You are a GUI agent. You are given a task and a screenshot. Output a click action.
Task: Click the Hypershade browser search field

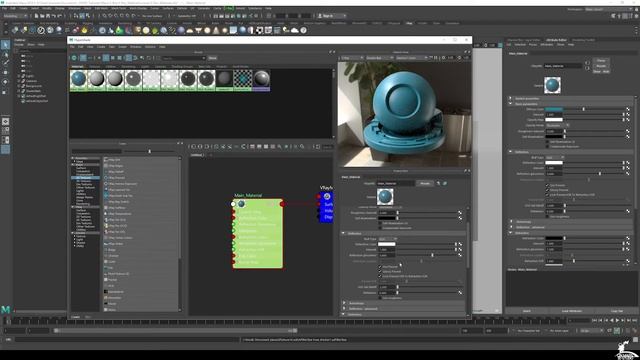click(183, 58)
